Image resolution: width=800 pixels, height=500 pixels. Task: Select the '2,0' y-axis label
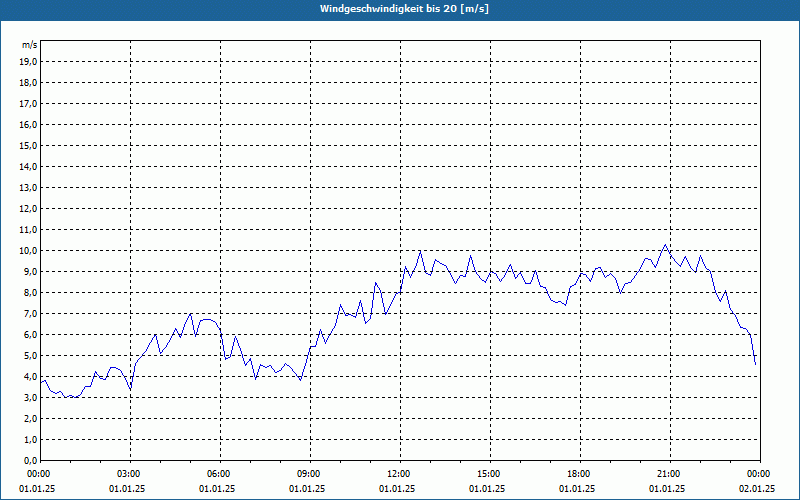(x=30, y=418)
